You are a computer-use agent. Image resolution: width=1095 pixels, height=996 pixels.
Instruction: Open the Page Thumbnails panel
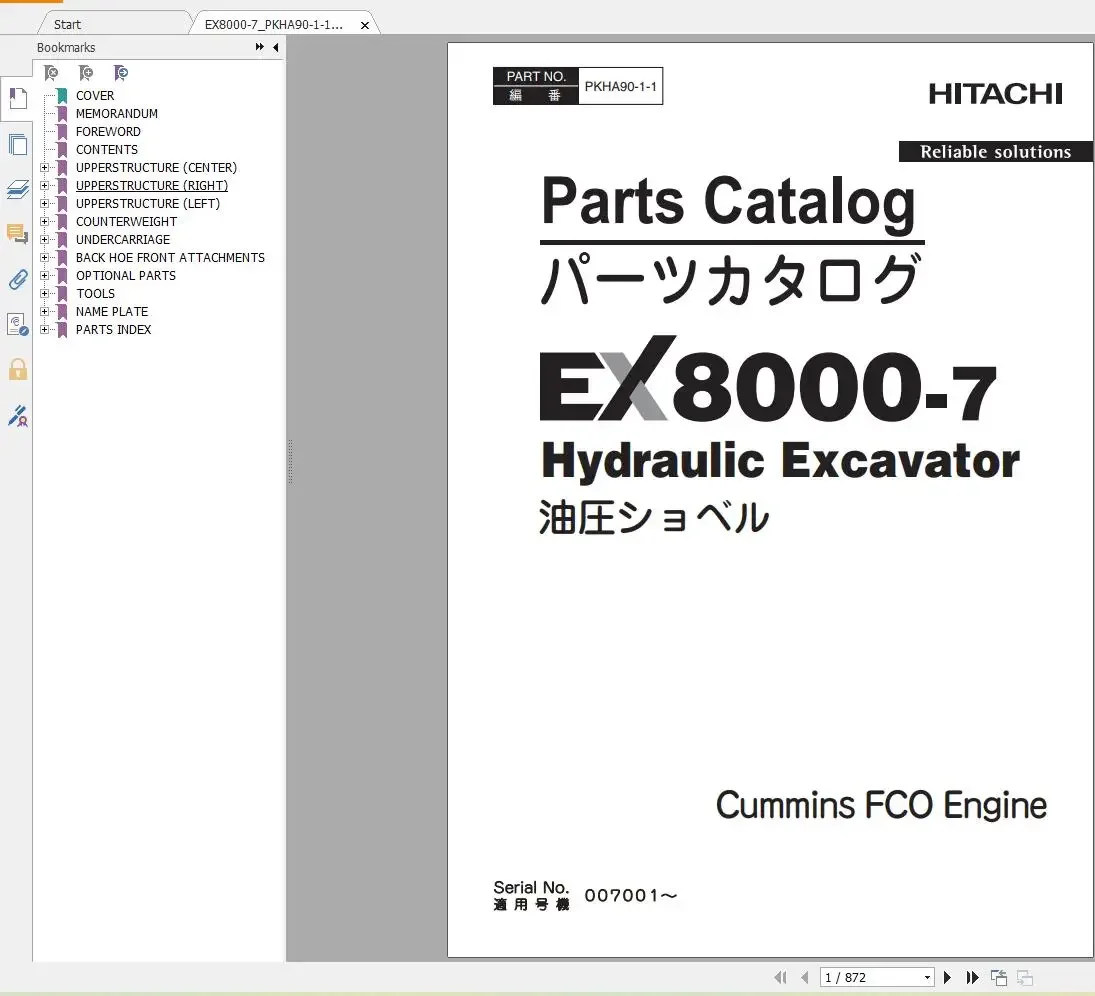pos(17,144)
